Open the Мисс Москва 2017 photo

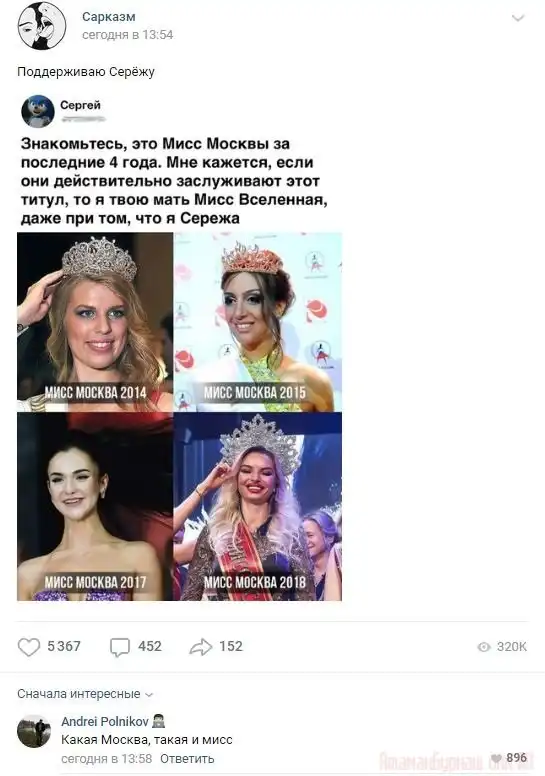[95, 507]
